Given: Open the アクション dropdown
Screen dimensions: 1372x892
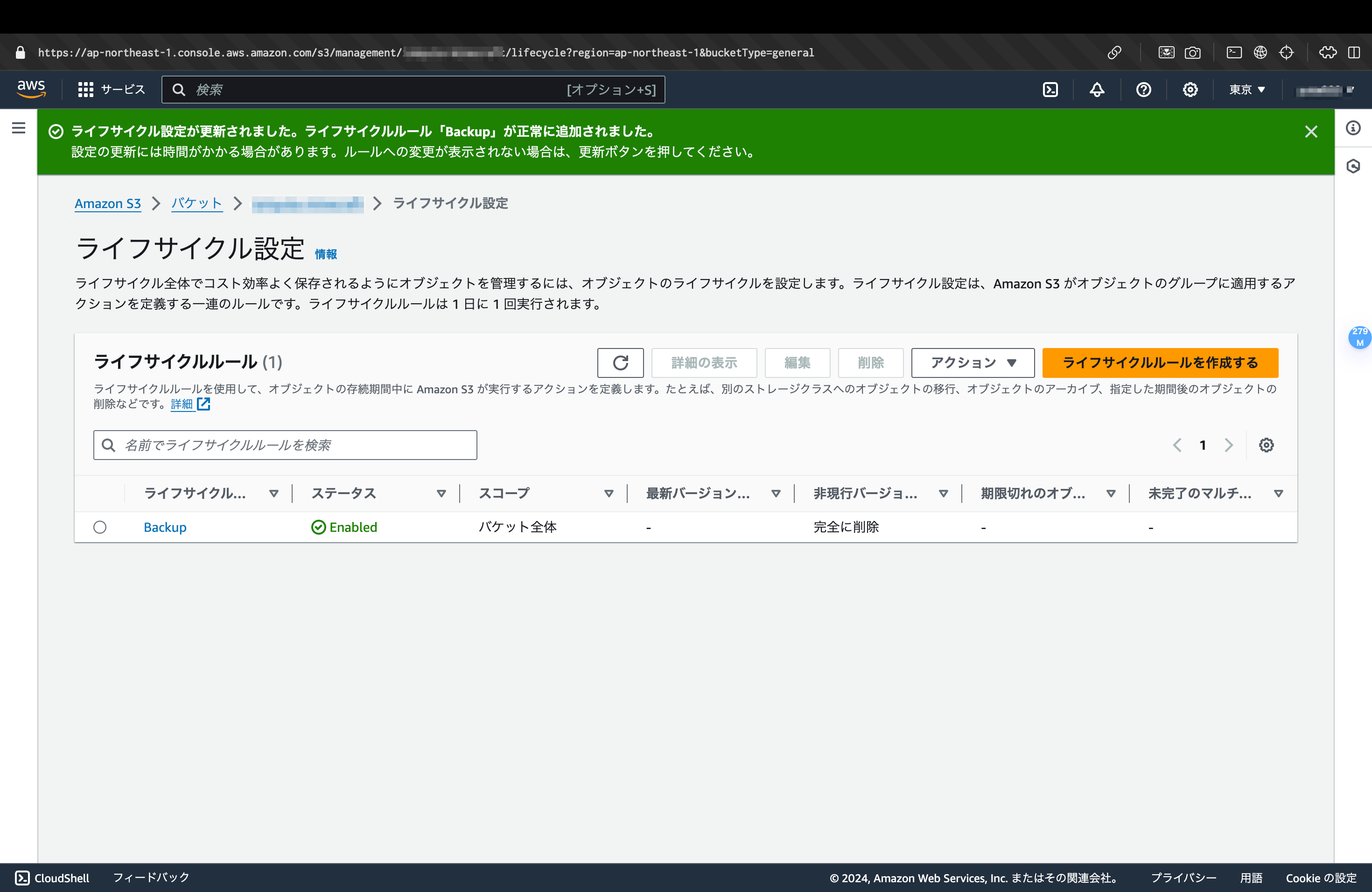Looking at the screenshot, I should pos(972,362).
